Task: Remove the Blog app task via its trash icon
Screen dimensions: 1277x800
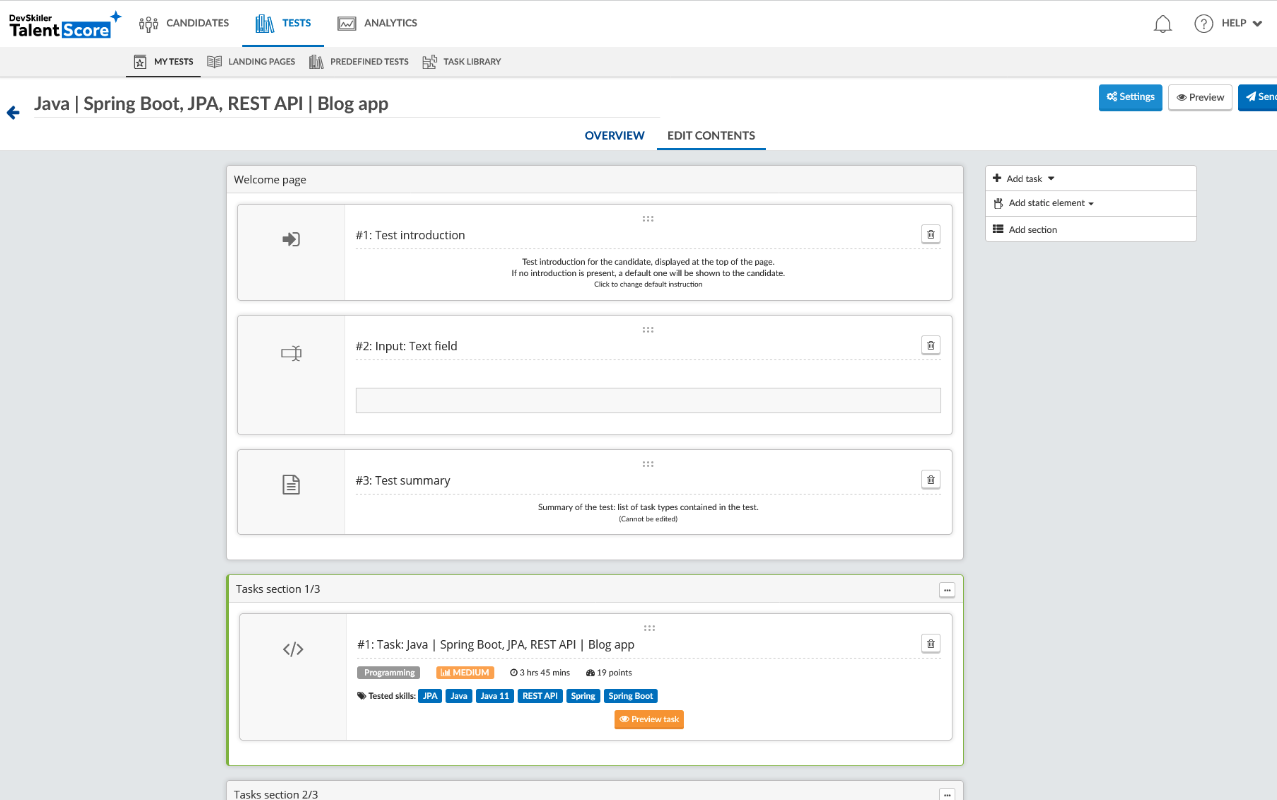Action: [930, 643]
